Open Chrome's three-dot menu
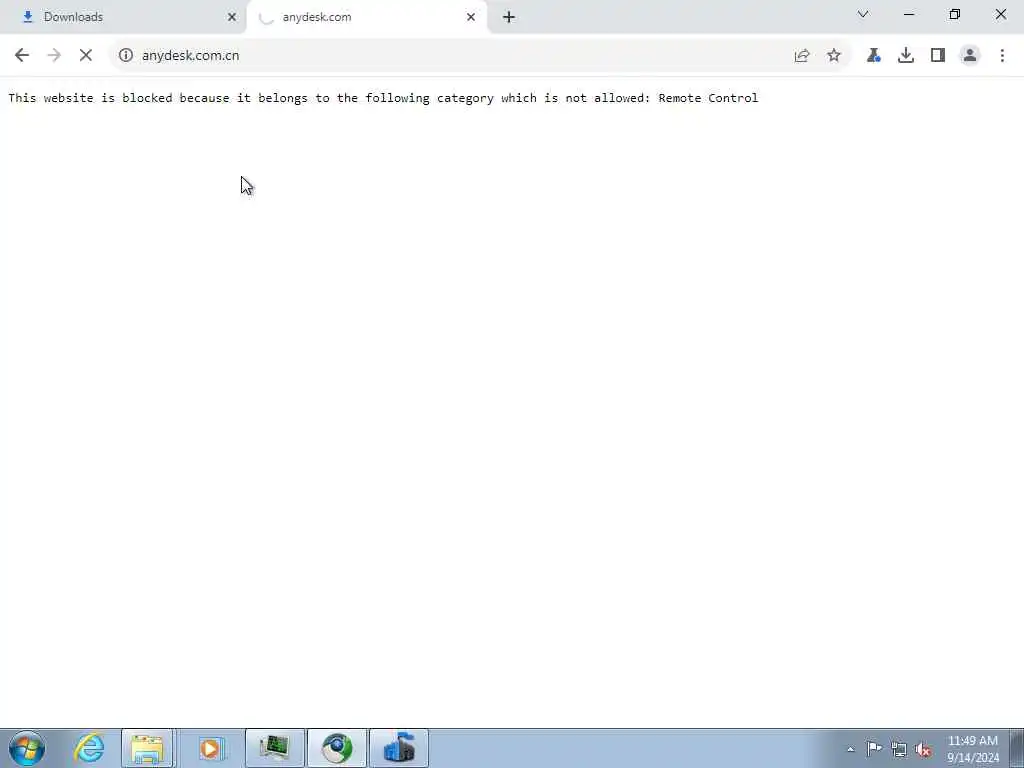The image size is (1024, 768). (x=1002, y=56)
